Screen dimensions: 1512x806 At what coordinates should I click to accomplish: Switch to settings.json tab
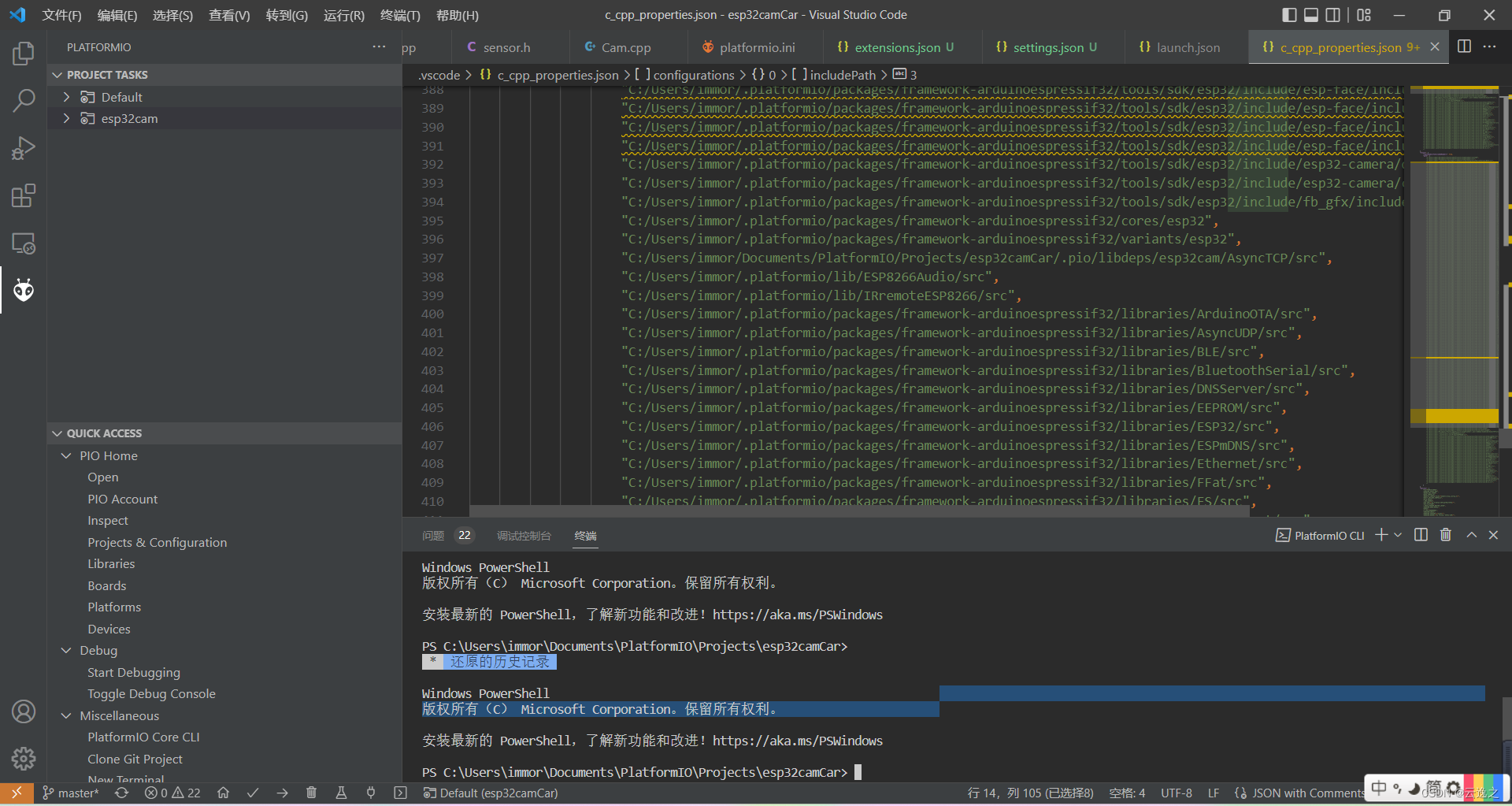[1054, 47]
